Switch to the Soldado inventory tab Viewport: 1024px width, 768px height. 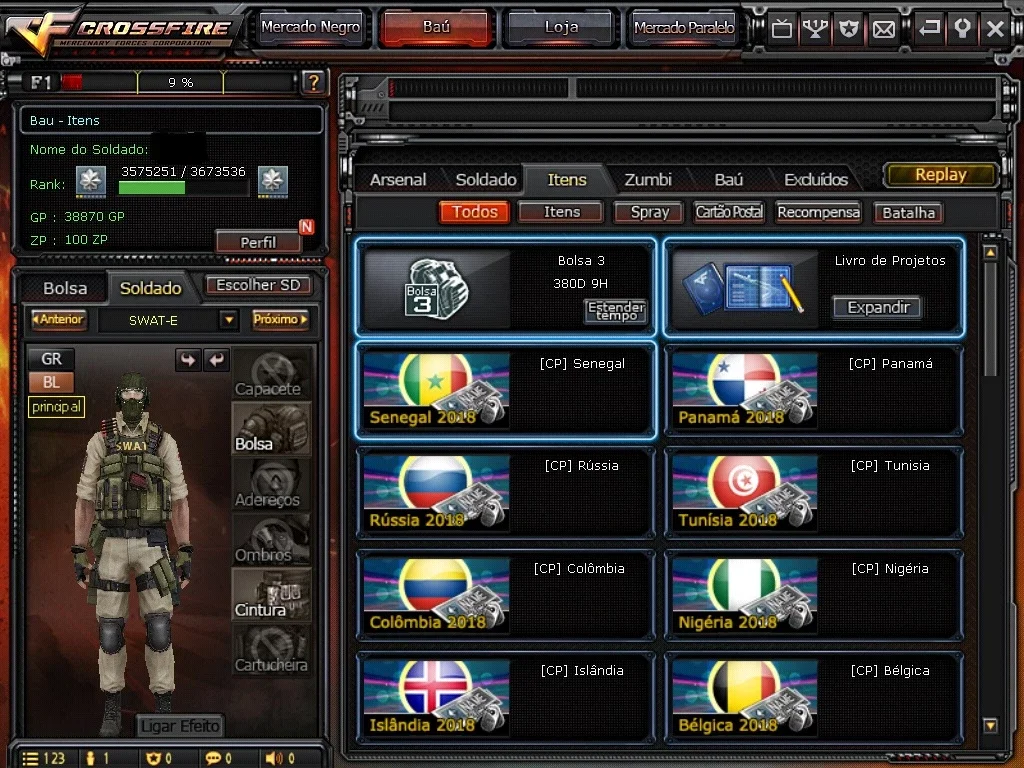[x=486, y=180]
